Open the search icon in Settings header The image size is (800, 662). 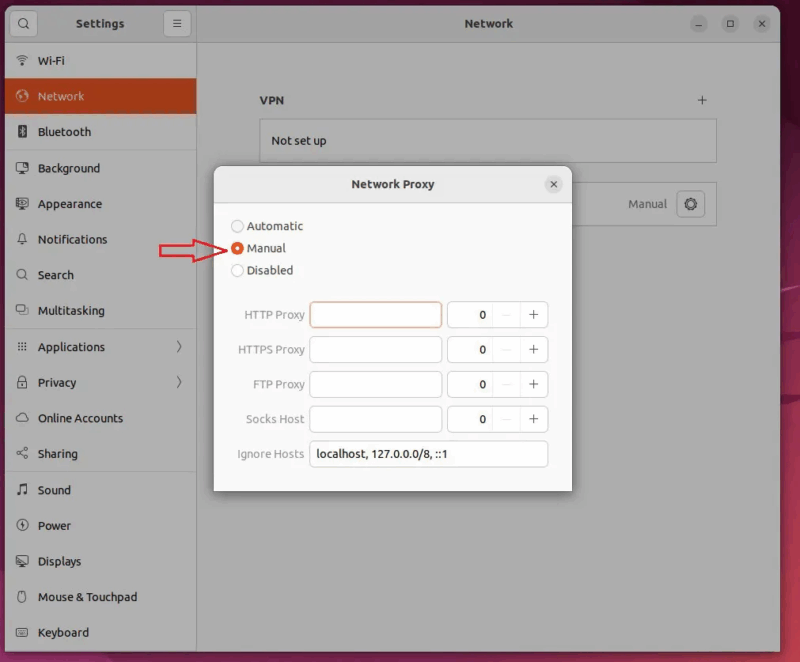(x=23, y=23)
